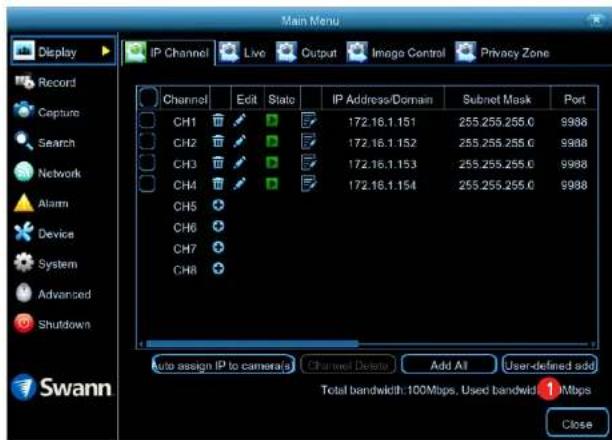Click the Port column header
Image resolution: width=612 pixels, height=440 pixels.
pyautogui.click(x=574, y=100)
